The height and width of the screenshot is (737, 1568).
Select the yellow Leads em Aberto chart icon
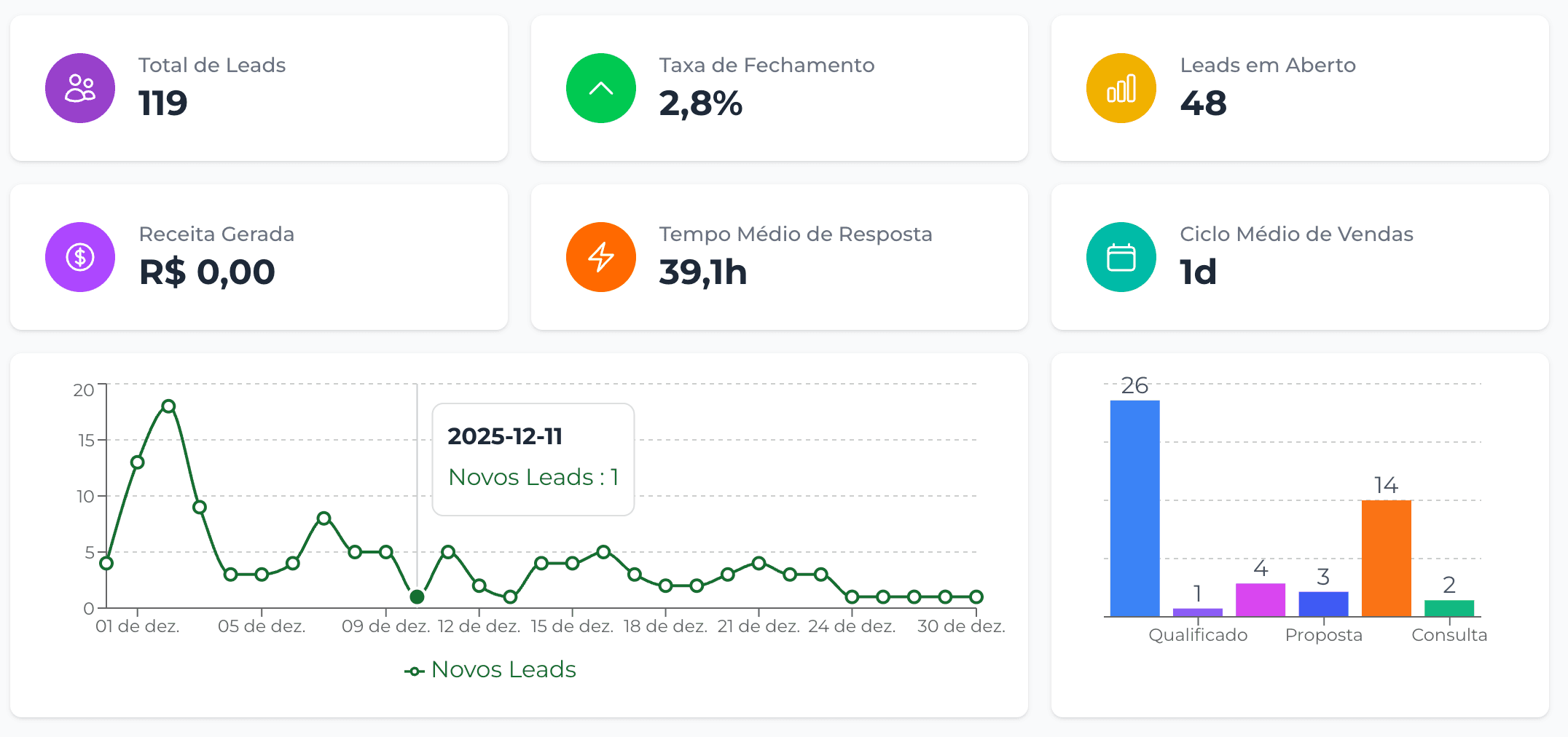pos(1121,87)
